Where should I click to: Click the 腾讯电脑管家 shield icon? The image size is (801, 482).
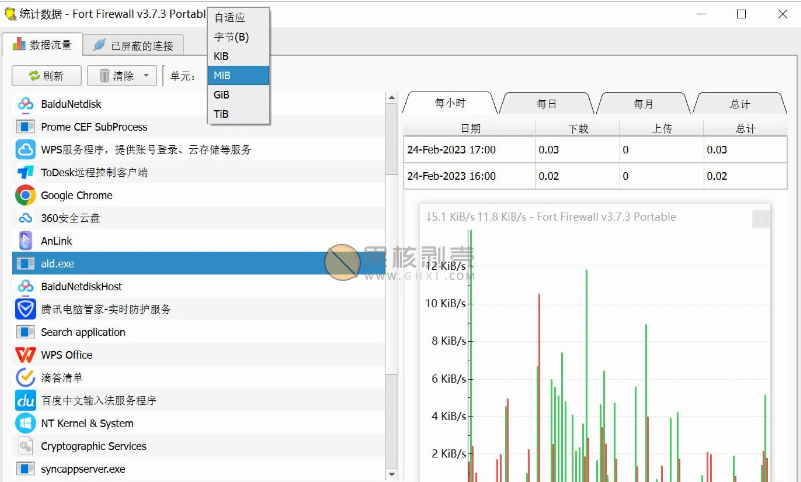point(25,309)
